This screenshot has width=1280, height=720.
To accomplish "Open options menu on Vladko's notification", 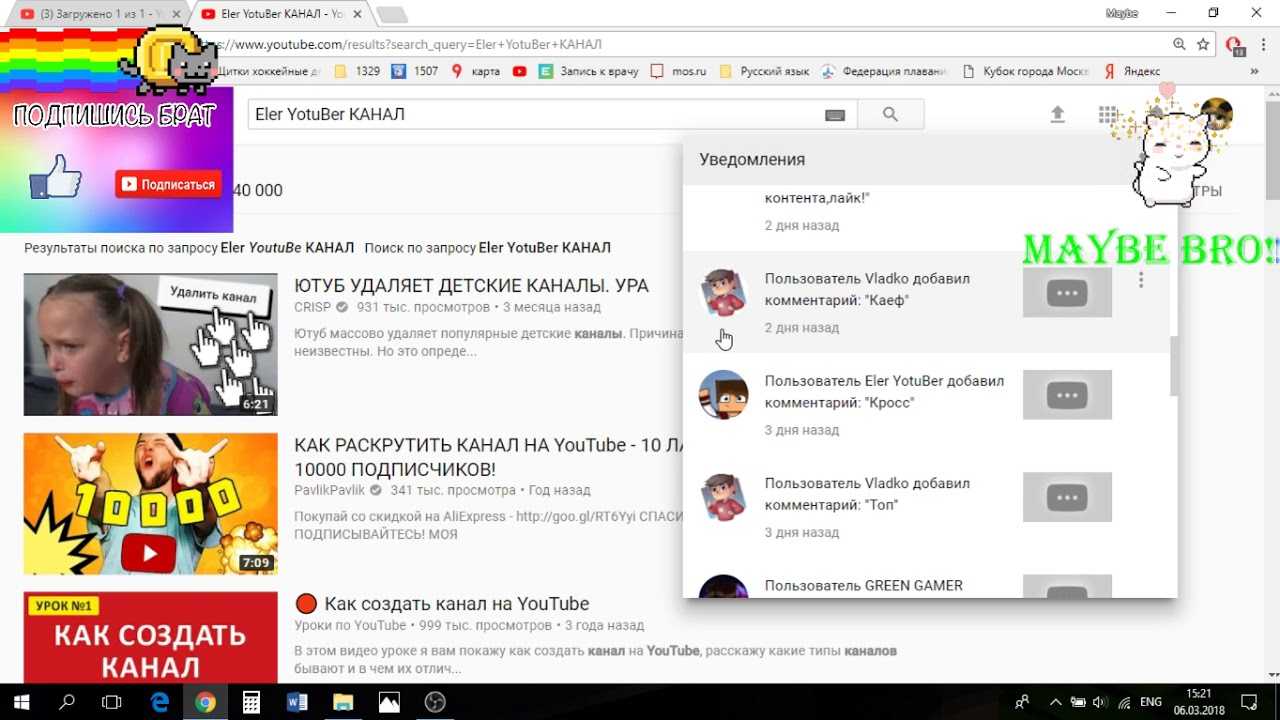I will pos(1141,279).
